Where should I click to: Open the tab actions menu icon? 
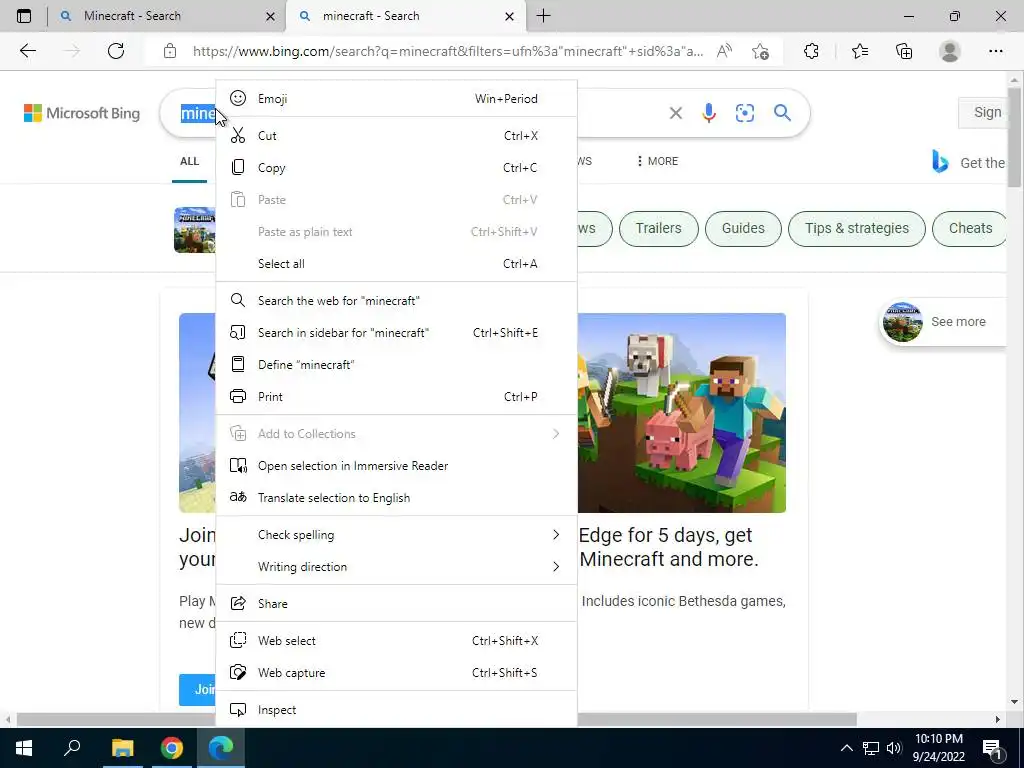point(24,16)
